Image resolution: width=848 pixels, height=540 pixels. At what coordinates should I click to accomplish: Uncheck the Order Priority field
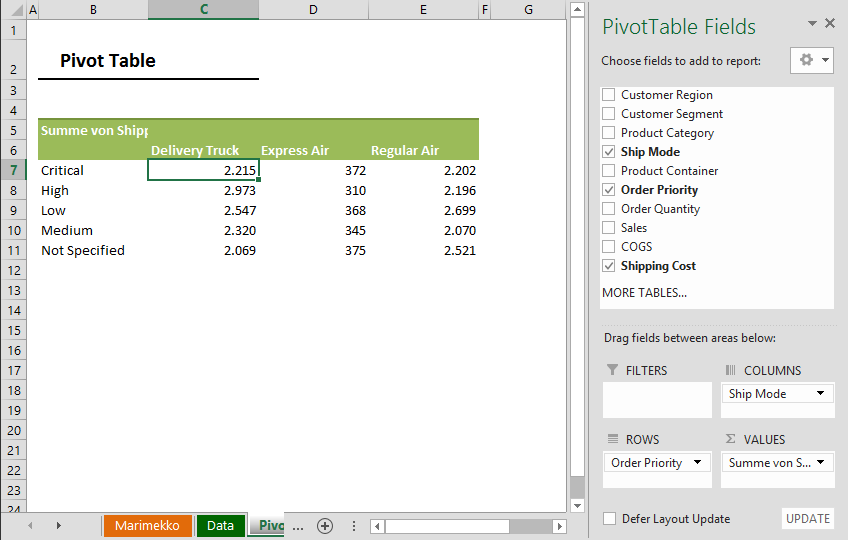[x=608, y=189]
